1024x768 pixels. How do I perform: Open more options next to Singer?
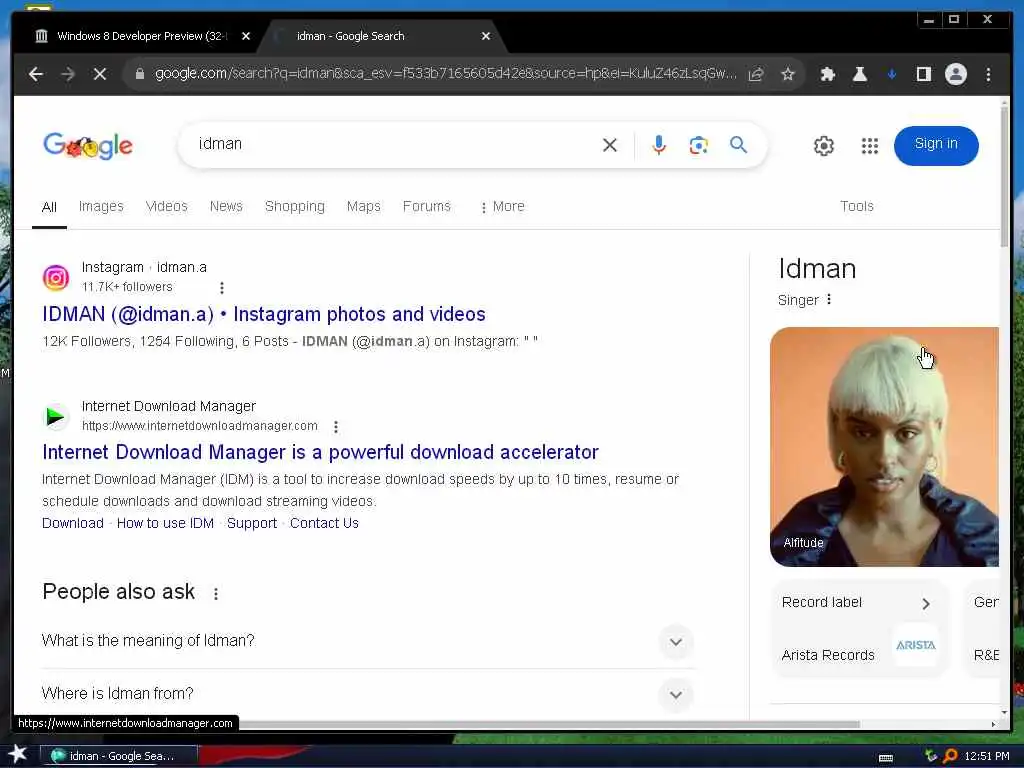click(x=829, y=299)
